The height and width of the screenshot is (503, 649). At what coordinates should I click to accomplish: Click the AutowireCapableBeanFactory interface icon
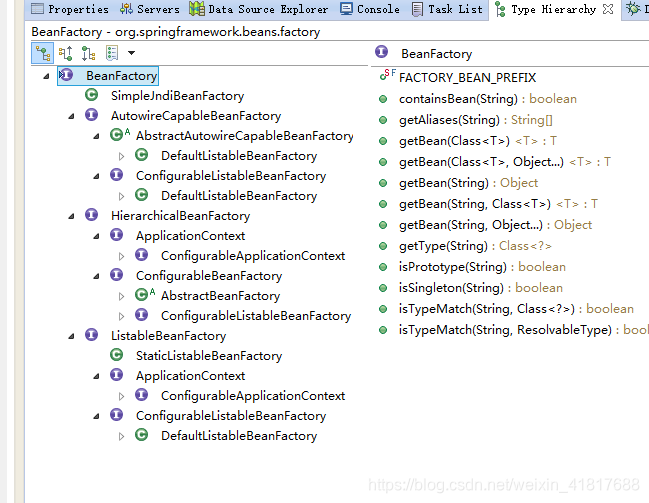tap(91, 115)
